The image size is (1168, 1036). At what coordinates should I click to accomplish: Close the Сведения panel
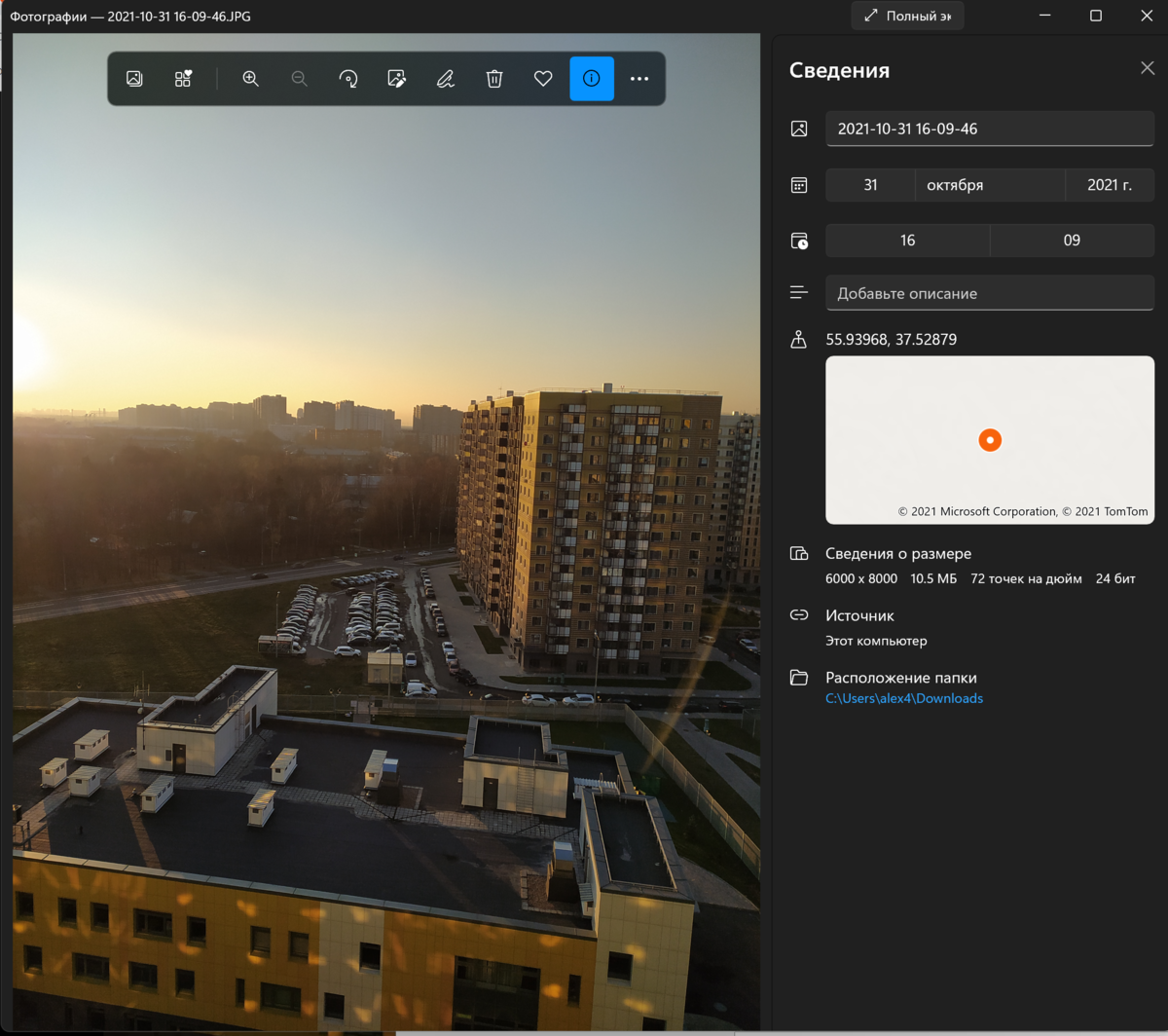click(1148, 68)
